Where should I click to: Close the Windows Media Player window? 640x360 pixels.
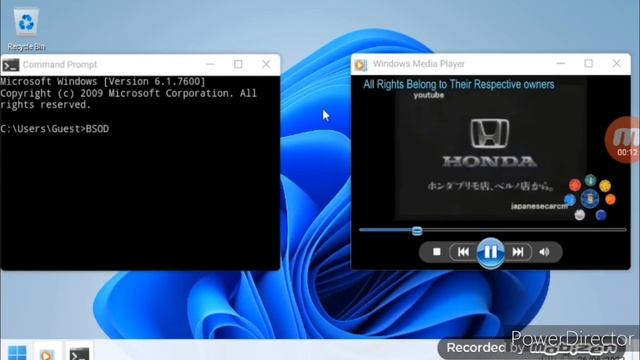pyautogui.click(x=616, y=63)
